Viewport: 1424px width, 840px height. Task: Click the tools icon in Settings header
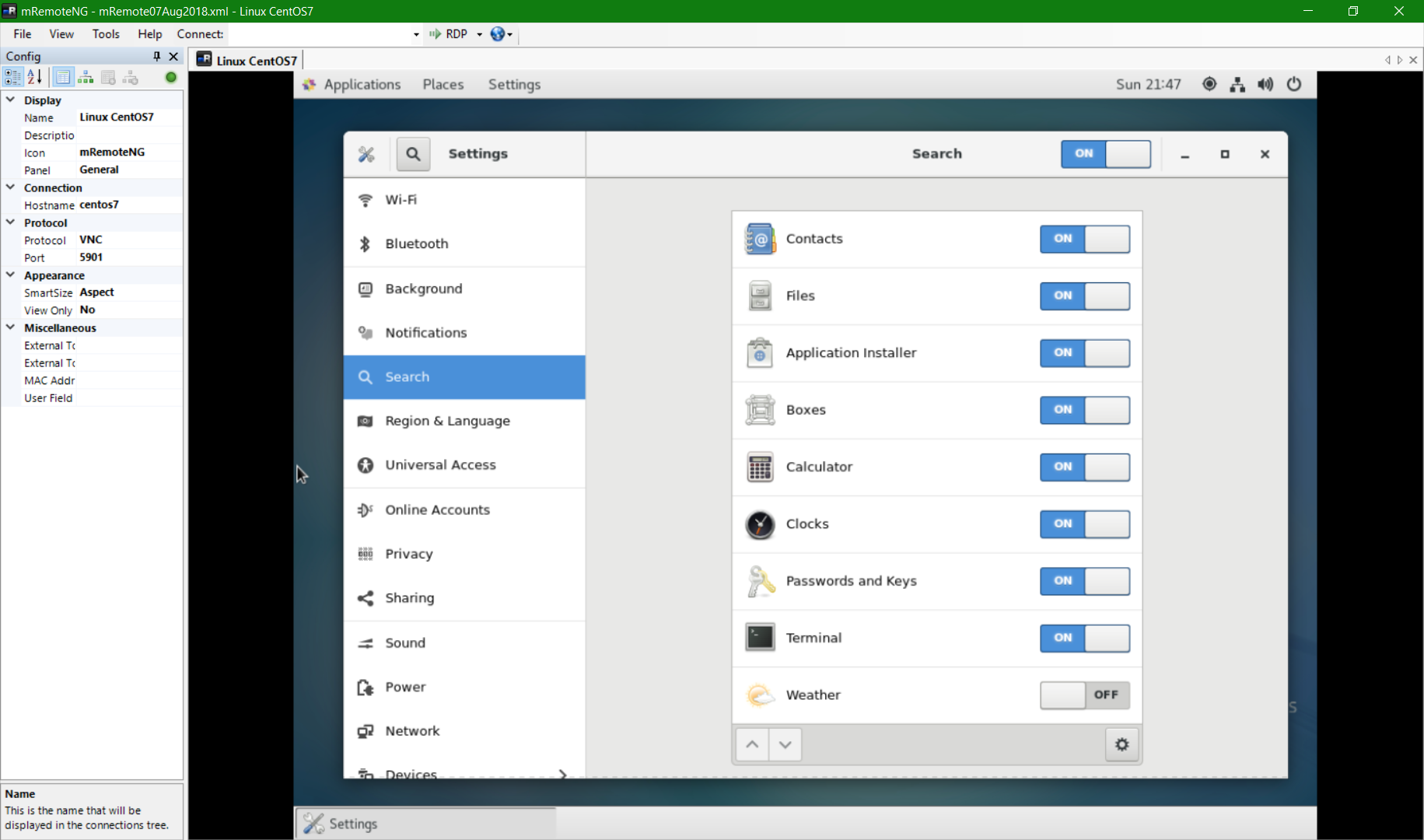coord(366,154)
